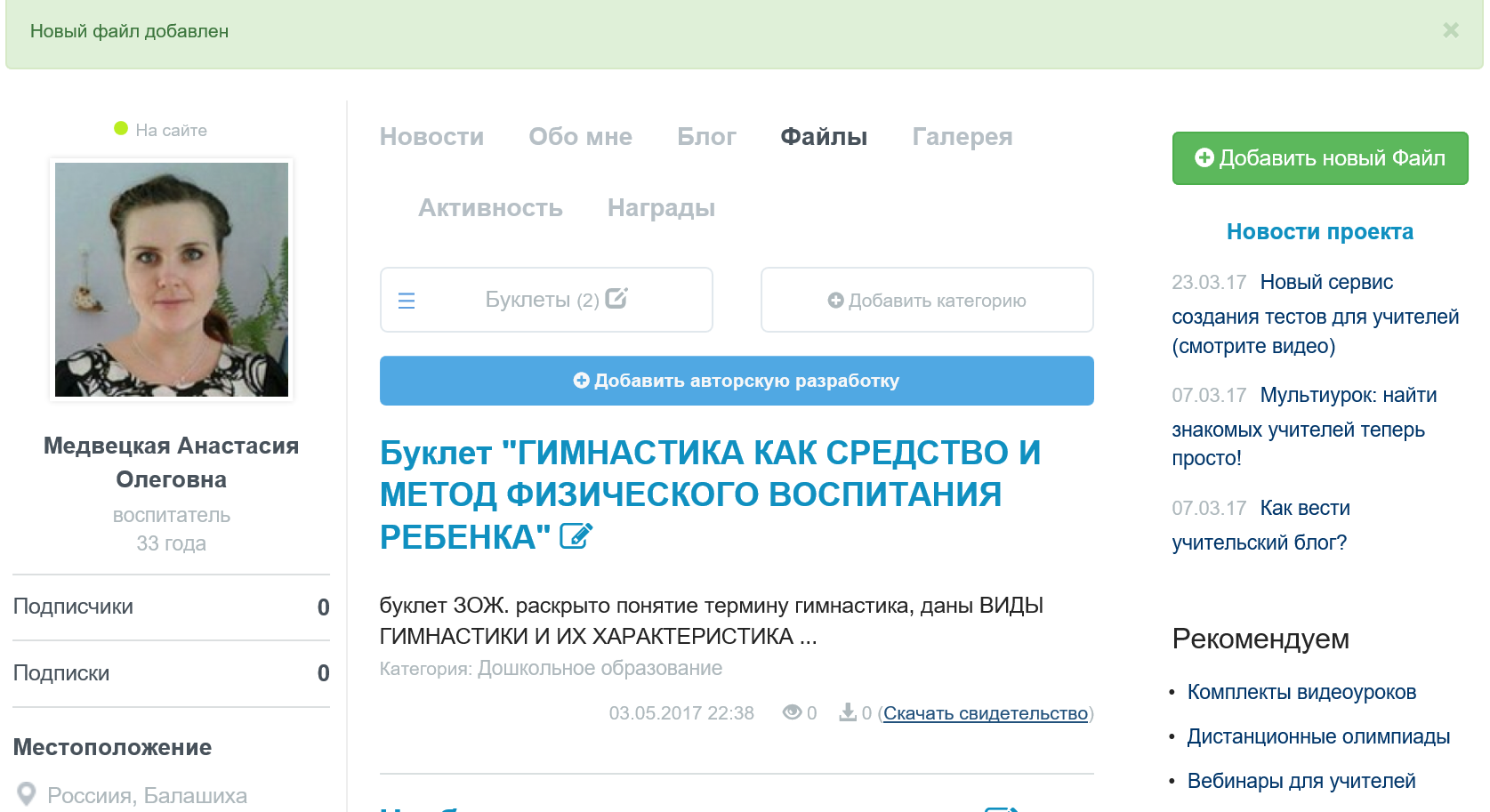1490x812 pixels.
Task: Click the location pin icon near Балашиха
Action: (27, 794)
